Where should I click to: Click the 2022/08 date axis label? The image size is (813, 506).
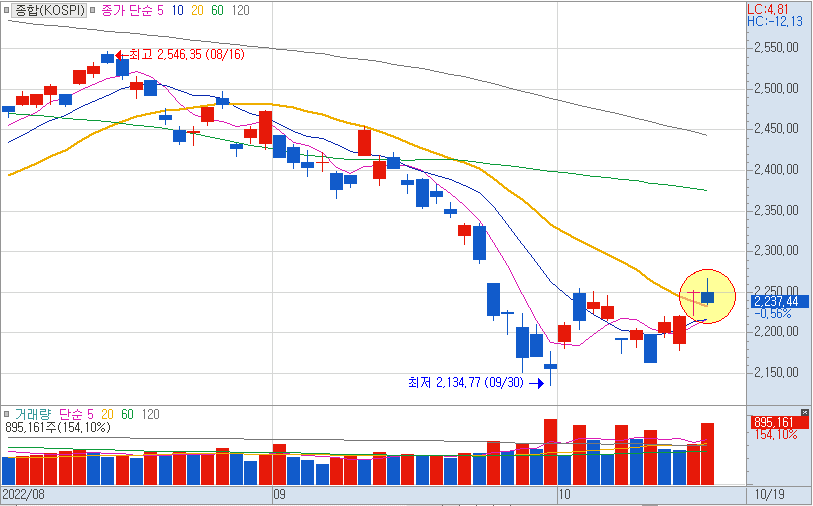[x=24, y=494]
